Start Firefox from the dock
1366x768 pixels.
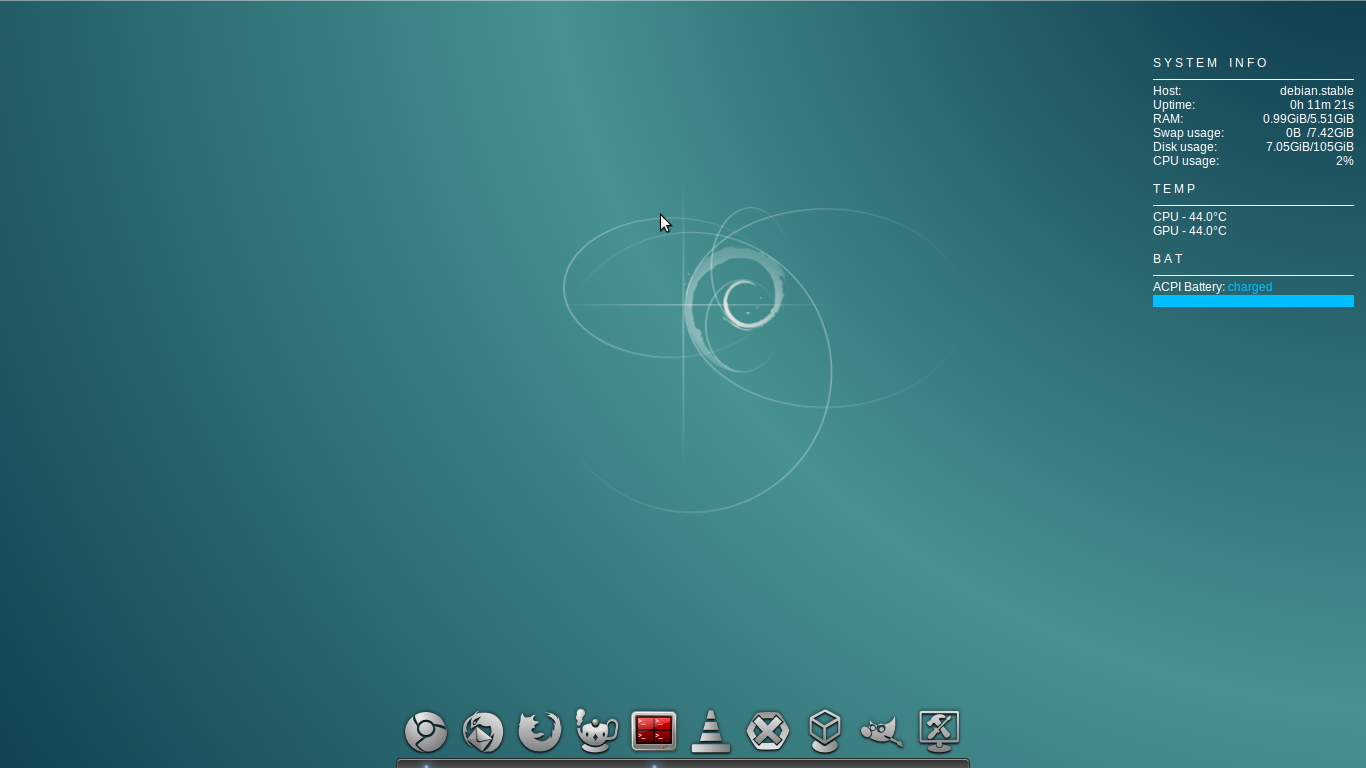tap(540, 731)
